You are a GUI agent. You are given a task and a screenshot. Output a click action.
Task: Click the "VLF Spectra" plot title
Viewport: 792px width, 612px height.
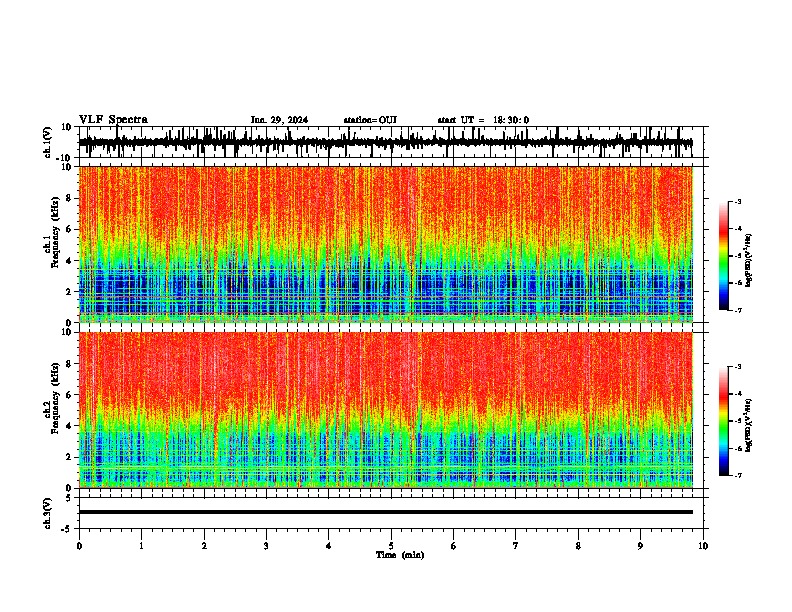tap(113, 120)
